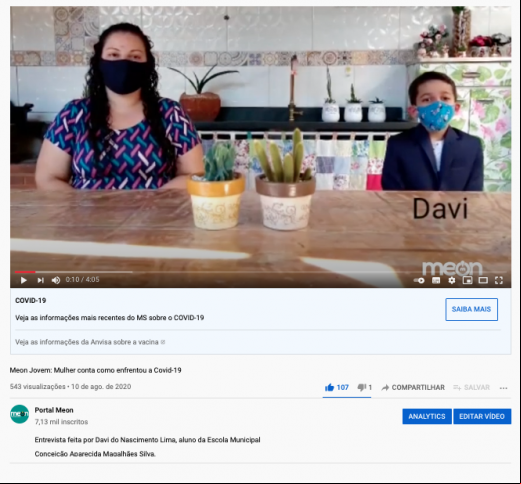Save video with SALVAR
Viewport: 521px width, 484px height.
coord(472,387)
